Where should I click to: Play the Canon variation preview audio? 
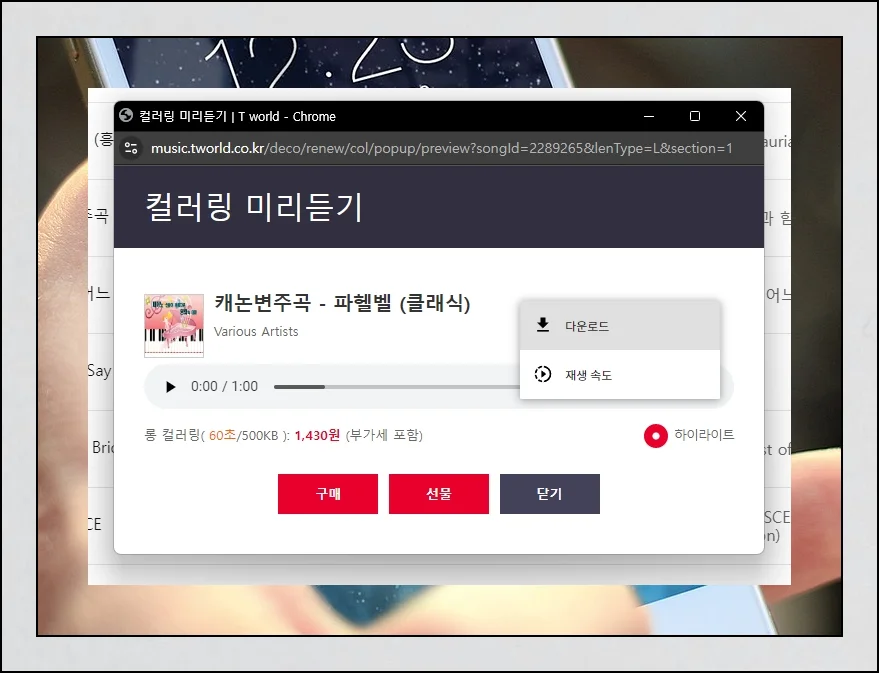click(x=171, y=387)
